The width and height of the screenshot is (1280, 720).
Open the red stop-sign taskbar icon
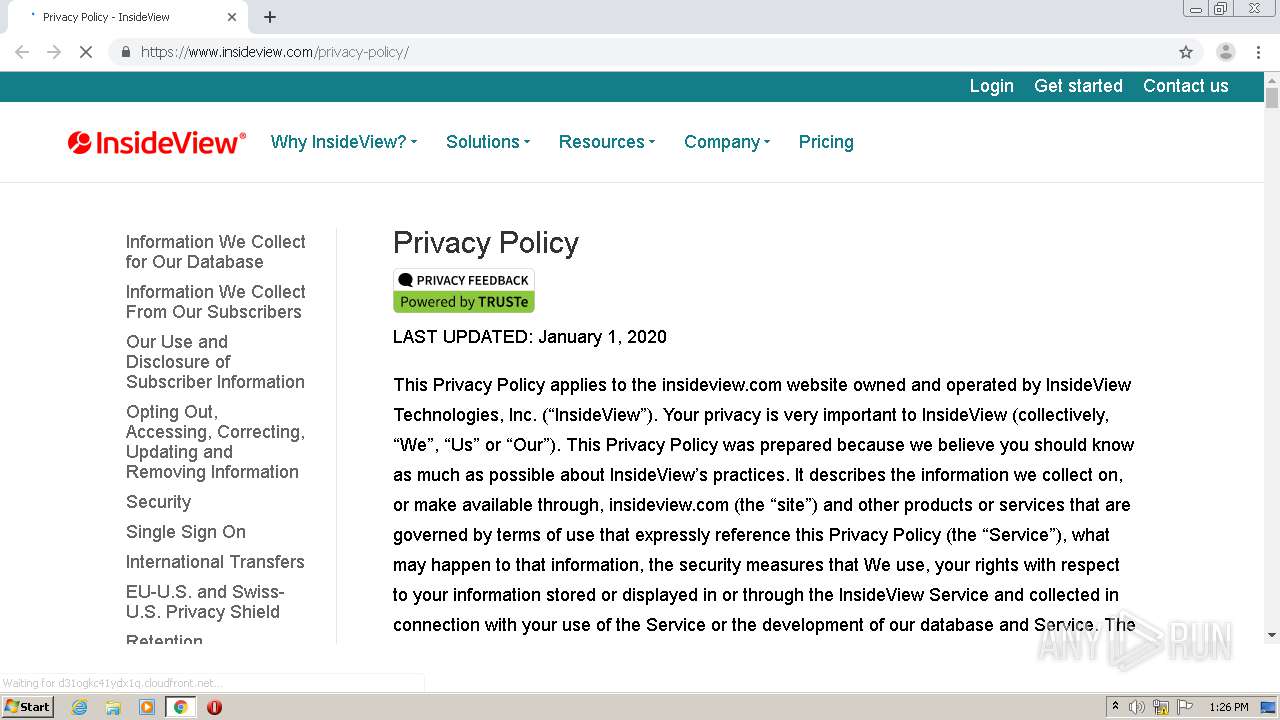click(x=214, y=707)
